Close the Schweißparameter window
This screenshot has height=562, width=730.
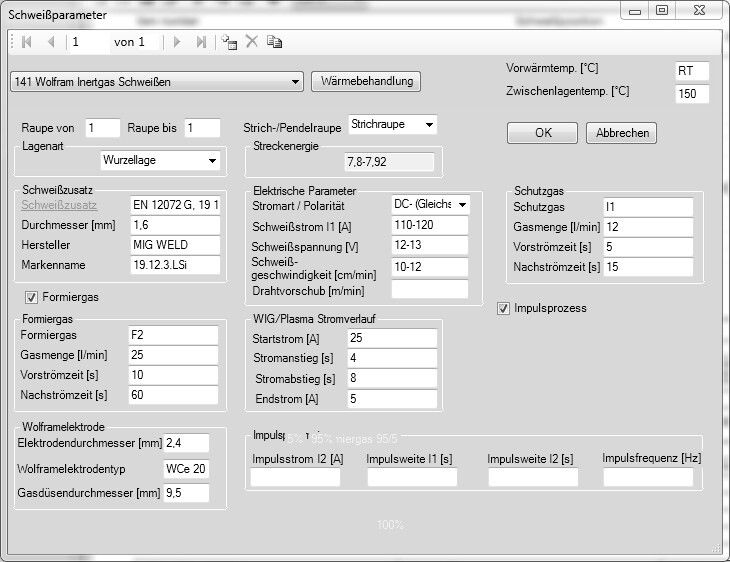(699, 10)
